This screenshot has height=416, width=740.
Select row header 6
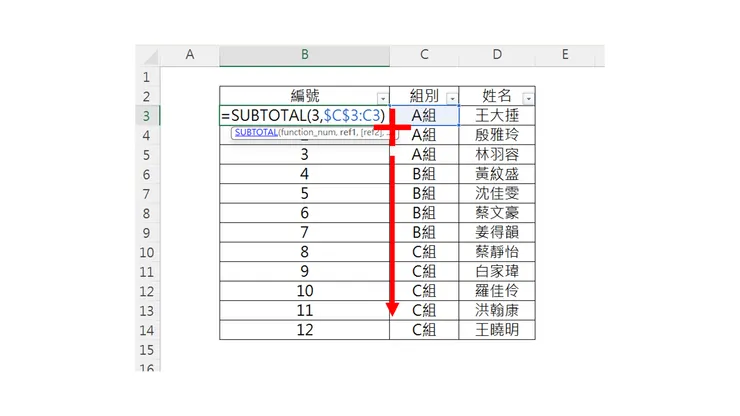[147, 174]
